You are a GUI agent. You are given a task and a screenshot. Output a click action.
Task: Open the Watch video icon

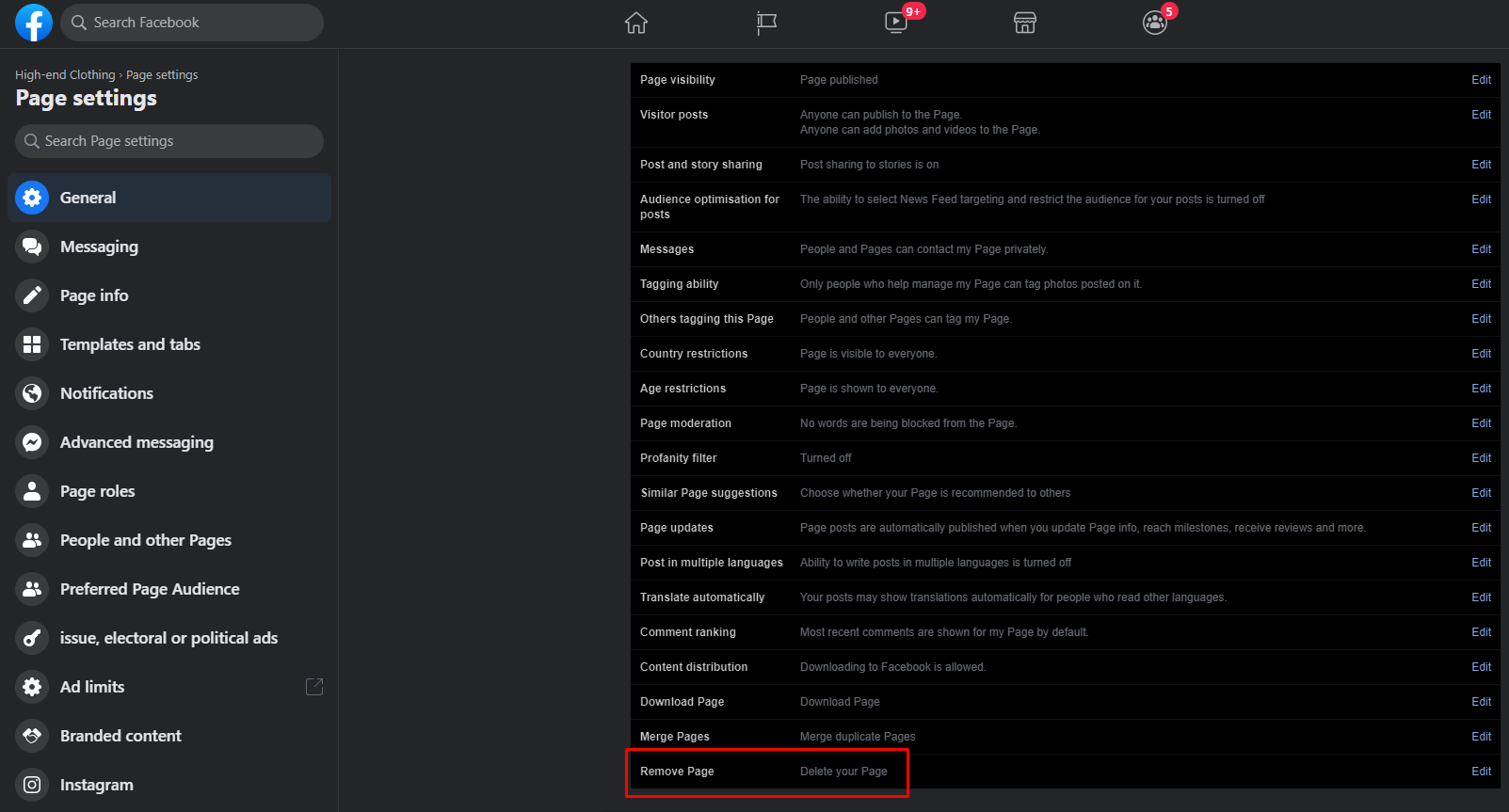click(896, 23)
